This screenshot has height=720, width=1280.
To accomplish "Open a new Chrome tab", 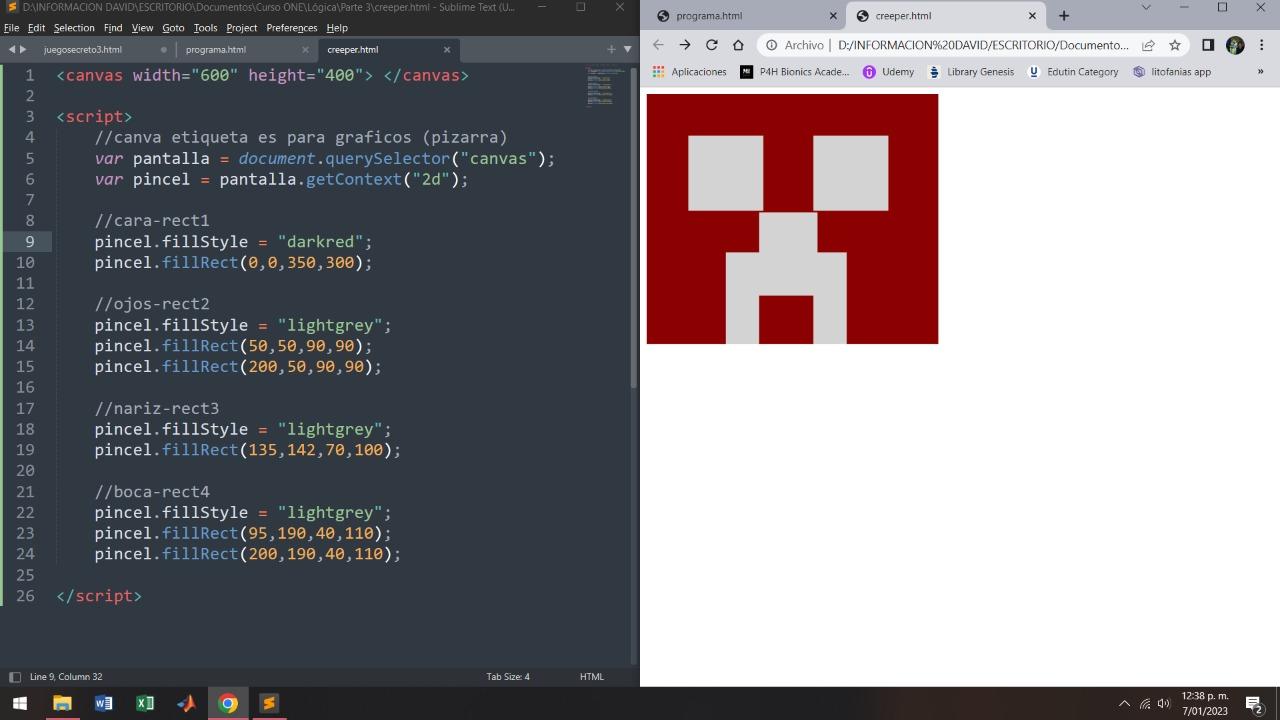I will (x=1064, y=16).
